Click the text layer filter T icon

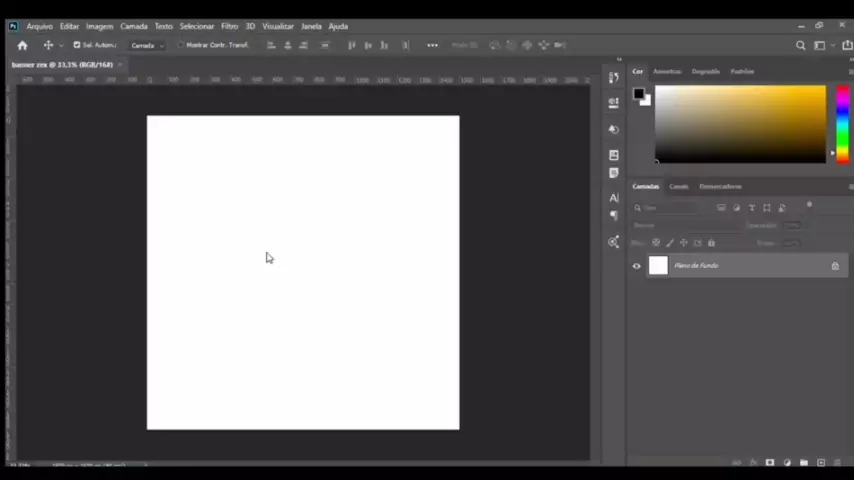pos(752,208)
